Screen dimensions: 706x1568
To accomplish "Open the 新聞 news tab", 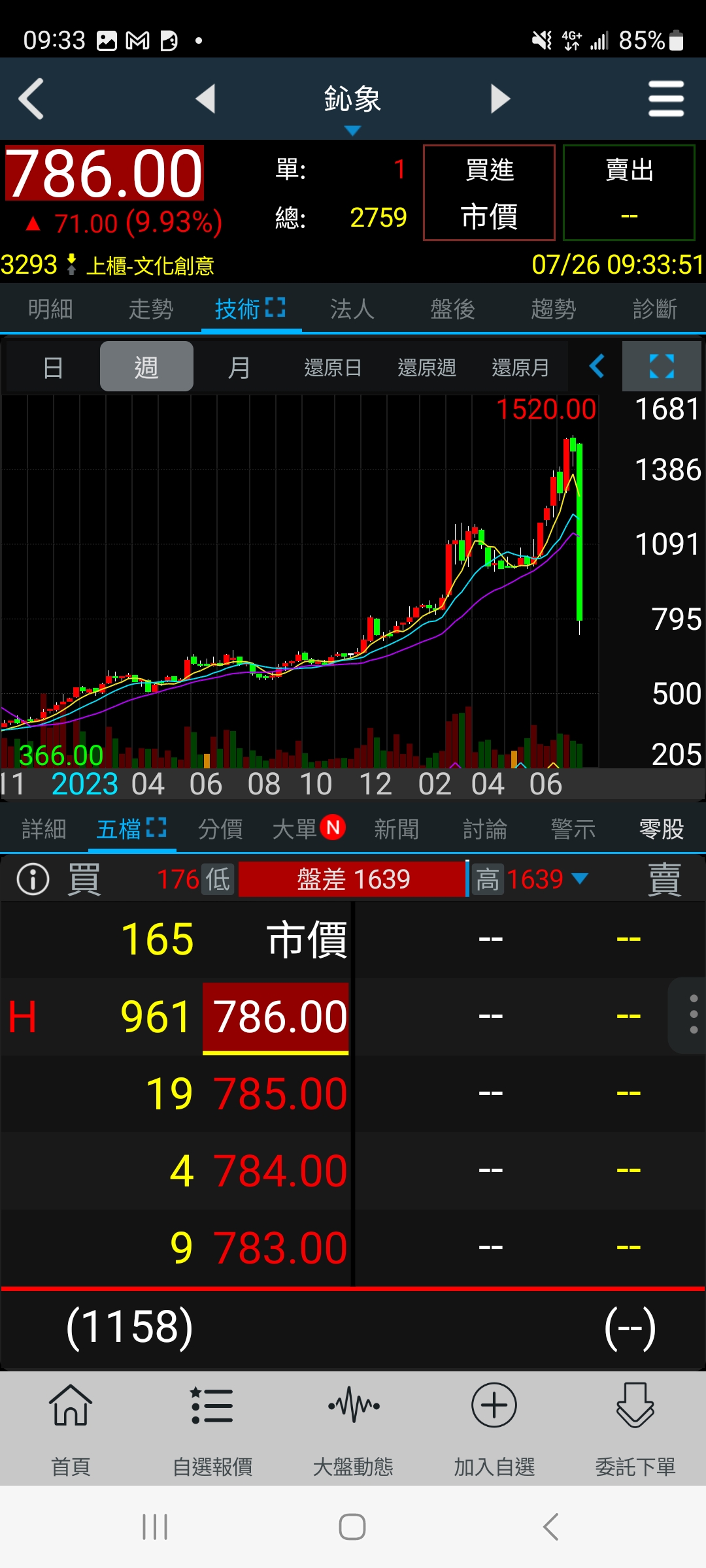I will 396,830.
